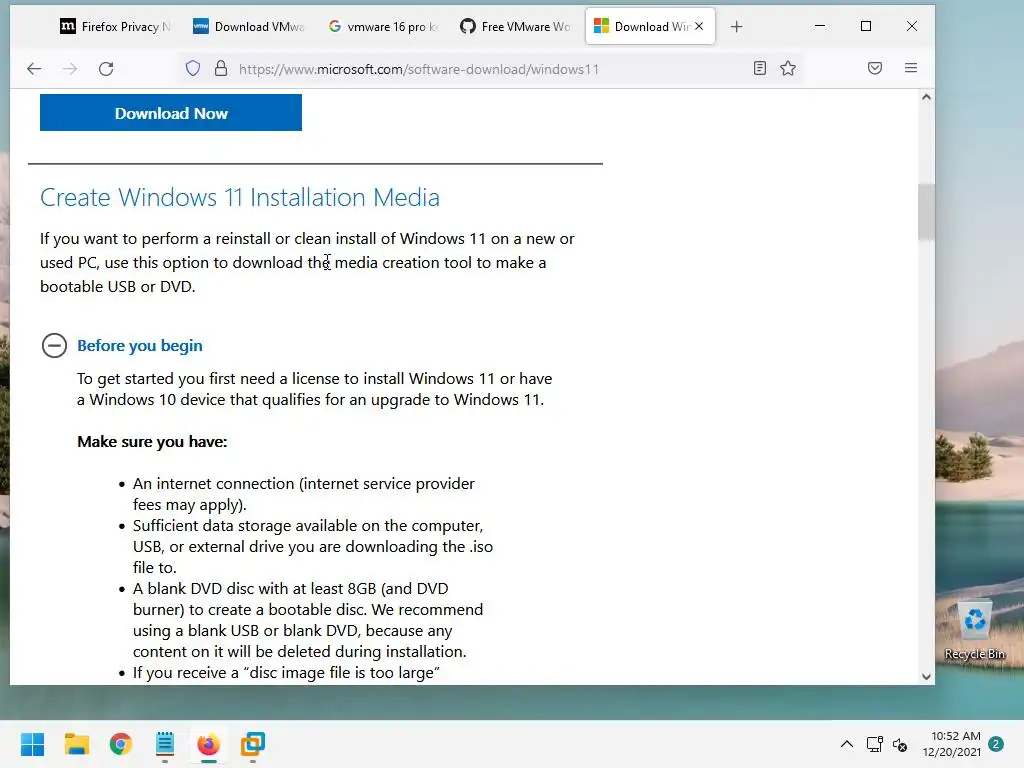
Task: Open VMware Workstation taskbar icon
Action: [x=253, y=744]
